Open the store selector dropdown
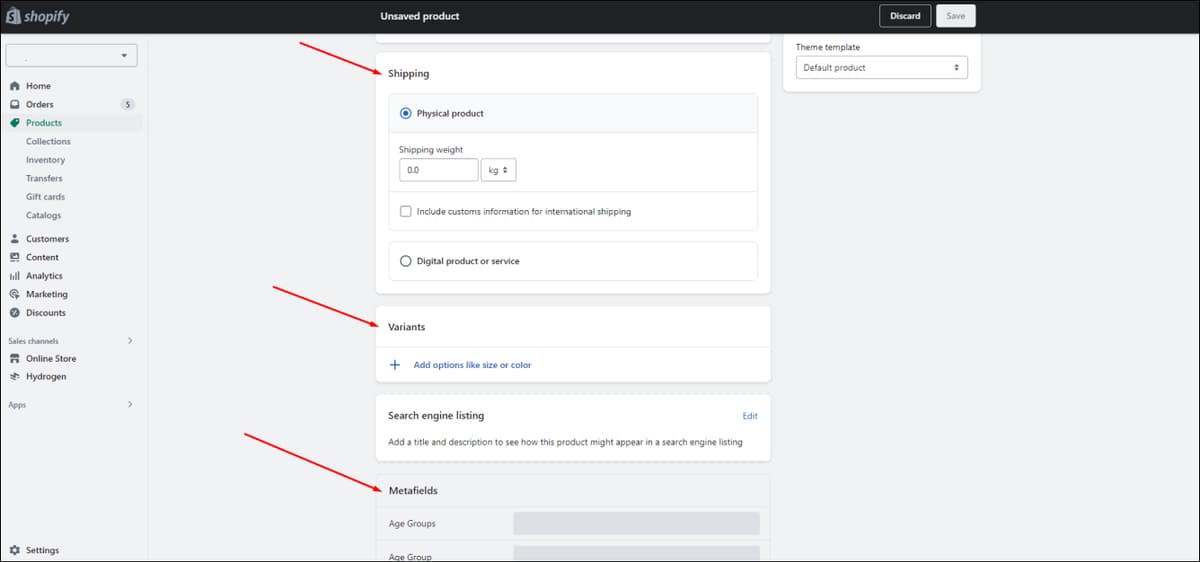Image resolution: width=1200 pixels, height=562 pixels. pos(72,56)
